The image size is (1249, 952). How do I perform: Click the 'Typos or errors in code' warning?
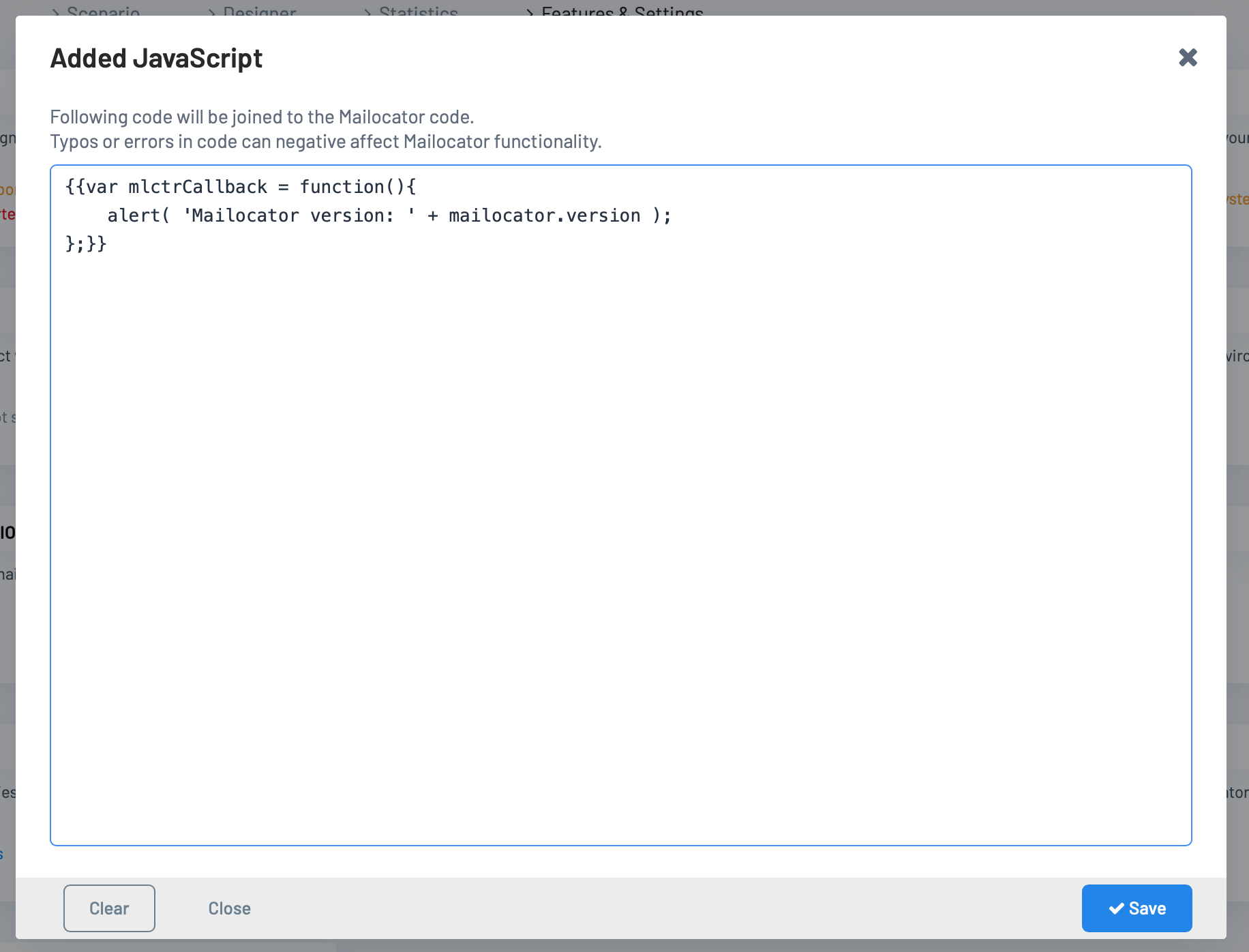(x=326, y=141)
